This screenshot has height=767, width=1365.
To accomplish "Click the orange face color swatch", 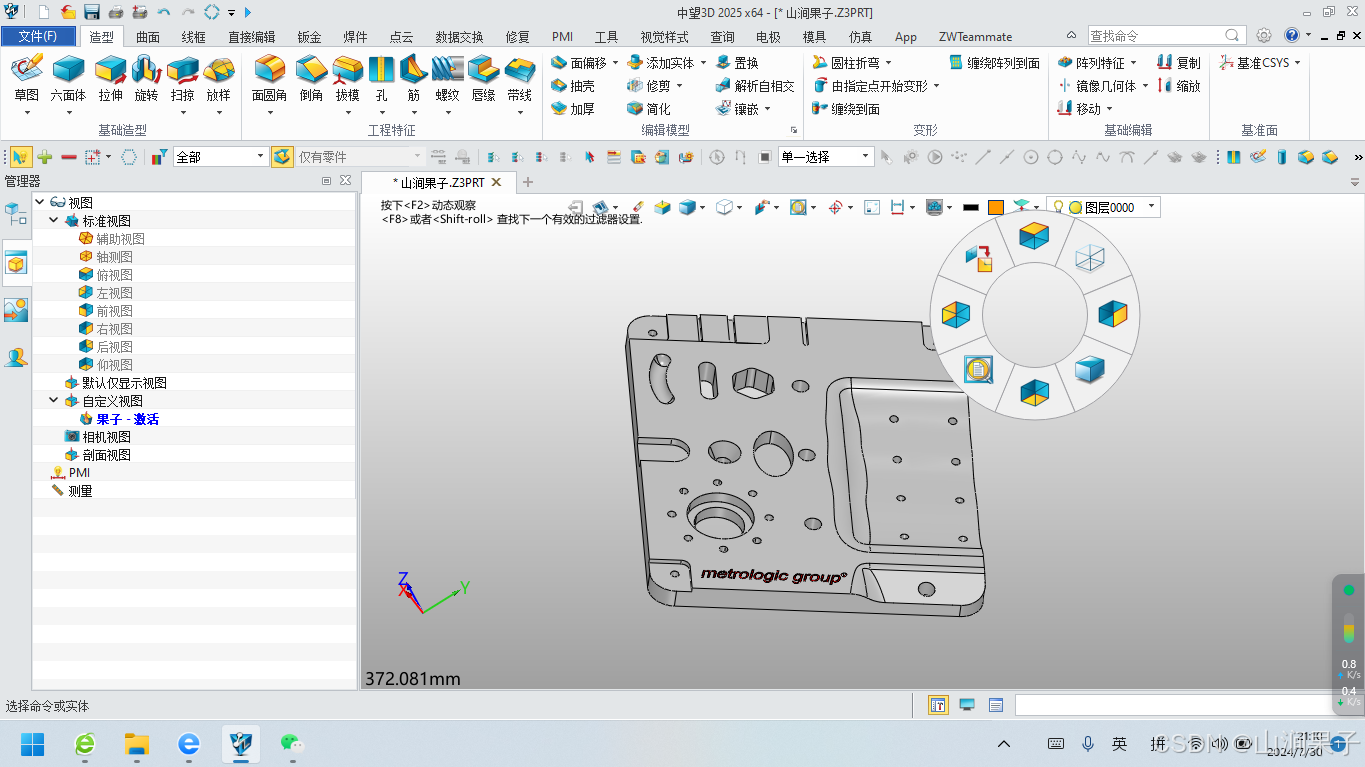I will point(996,207).
